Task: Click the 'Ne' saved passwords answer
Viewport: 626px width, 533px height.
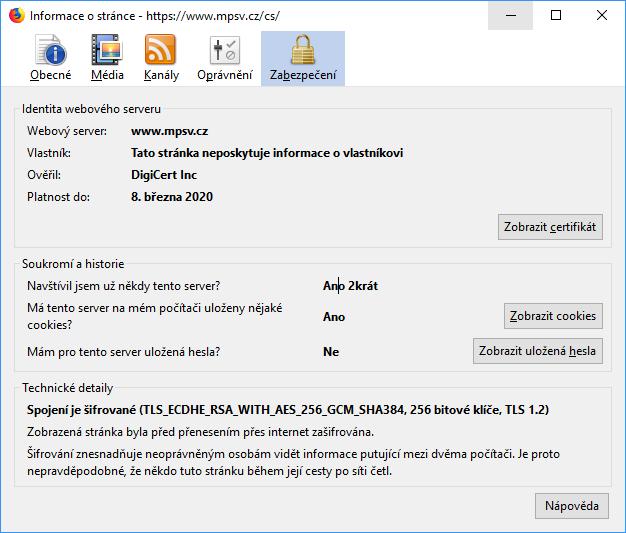Action: point(331,352)
